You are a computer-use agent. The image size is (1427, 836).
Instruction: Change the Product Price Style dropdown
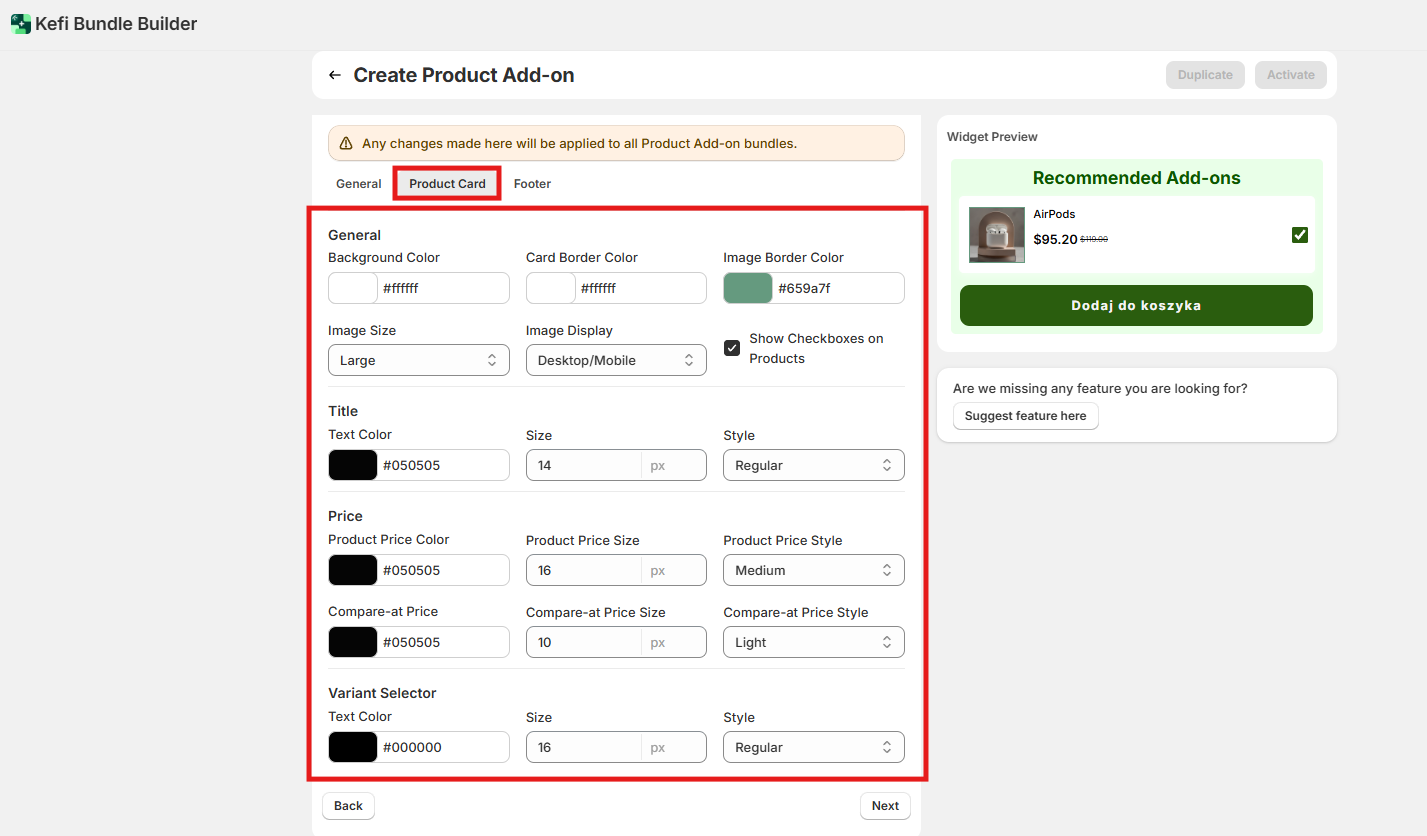pyautogui.click(x=813, y=570)
